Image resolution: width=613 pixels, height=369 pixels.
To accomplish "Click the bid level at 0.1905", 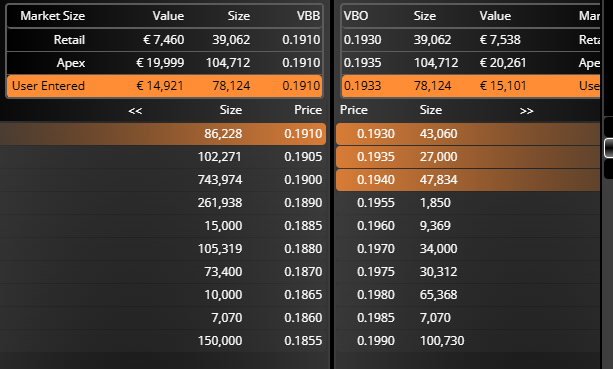I will coord(163,157).
